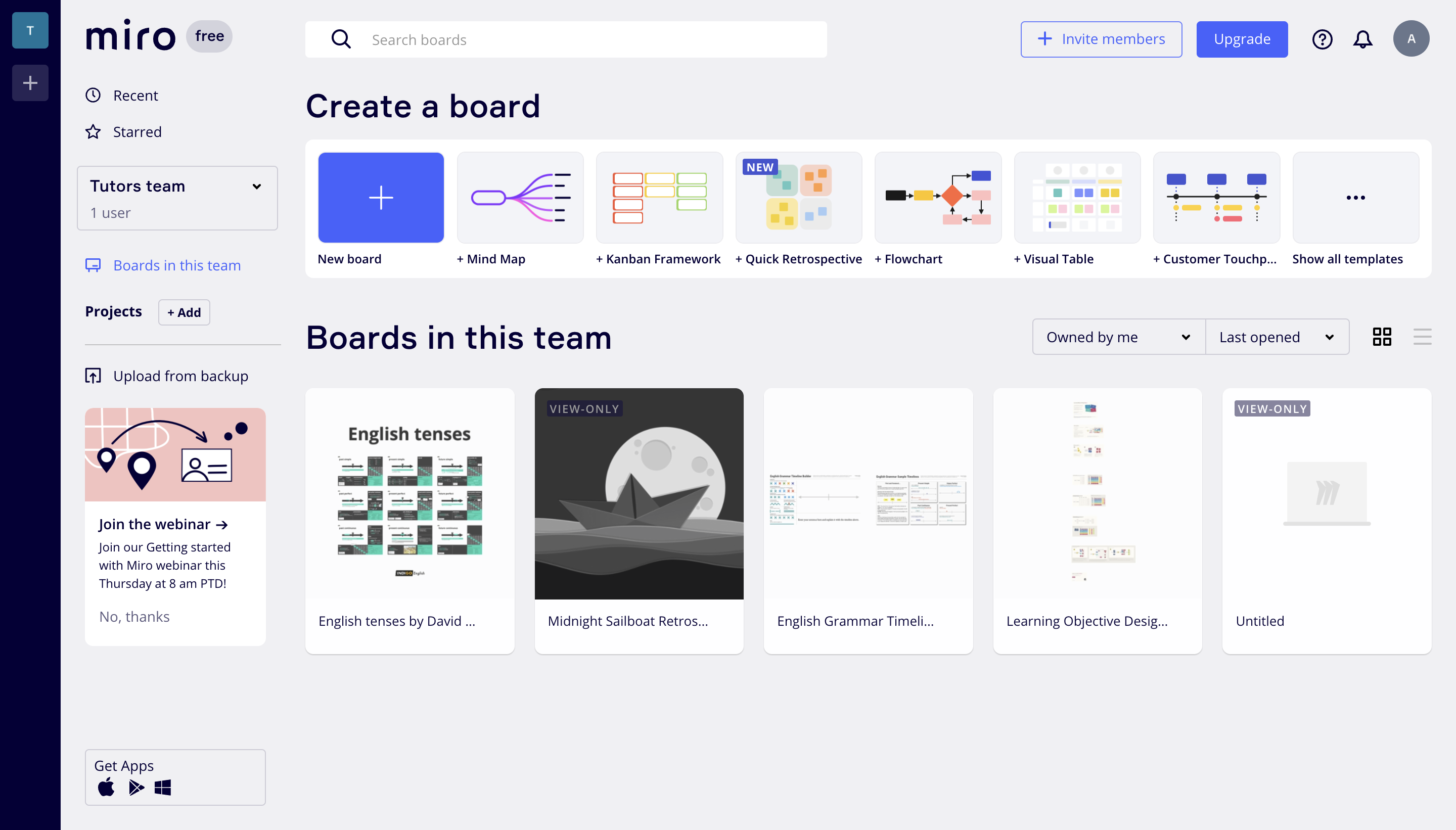1456x830 pixels.
Task: Open the Show all templates ellipsis card
Action: pyautogui.click(x=1355, y=197)
